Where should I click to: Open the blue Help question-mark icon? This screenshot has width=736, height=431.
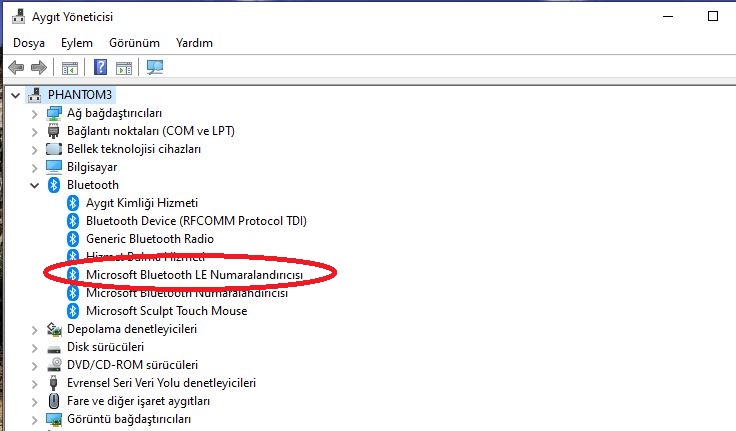[100, 67]
